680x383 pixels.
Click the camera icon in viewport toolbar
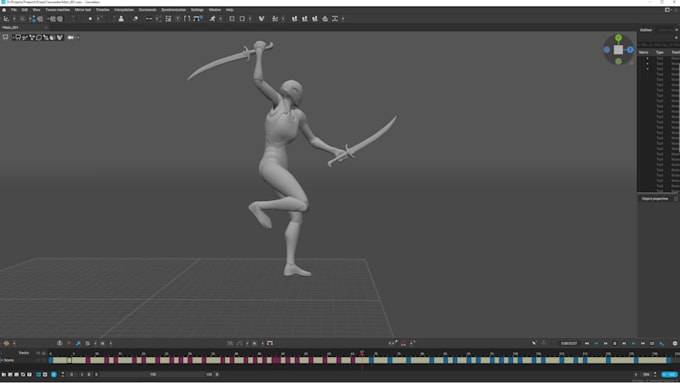[x=71, y=37]
